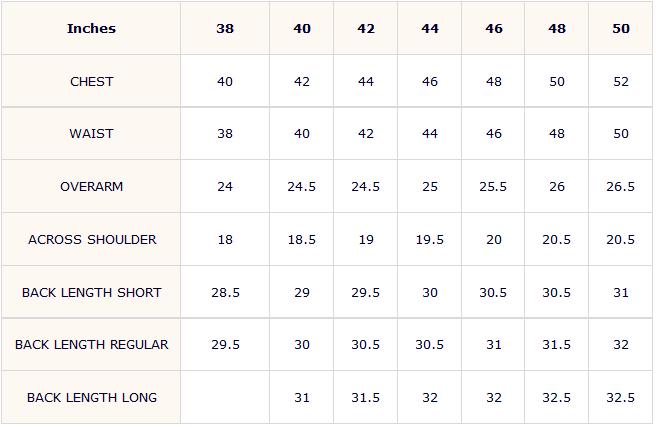This screenshot has width=656, height=427.
Task: Click the BACK LENGTH LONG label
Action: click(92, 397)
